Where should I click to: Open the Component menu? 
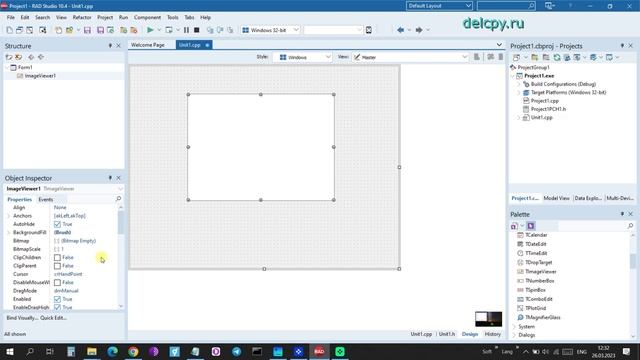147,18
